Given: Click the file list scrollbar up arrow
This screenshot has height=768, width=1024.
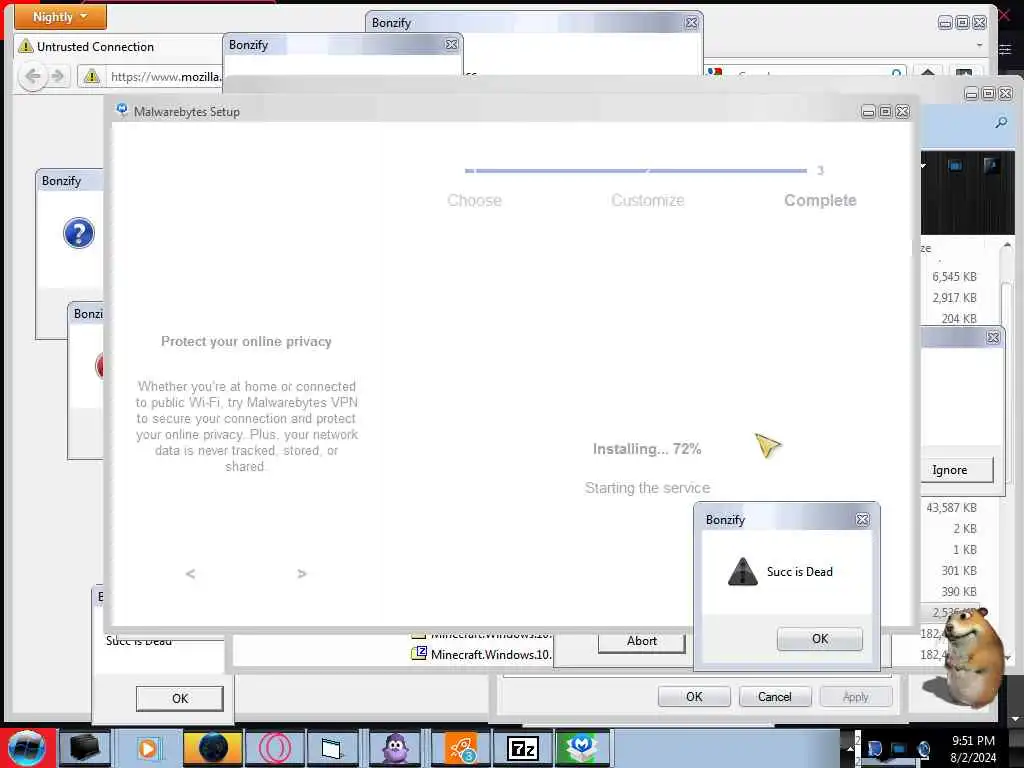Looking at the screenshot, I should tap(1007, 246).
